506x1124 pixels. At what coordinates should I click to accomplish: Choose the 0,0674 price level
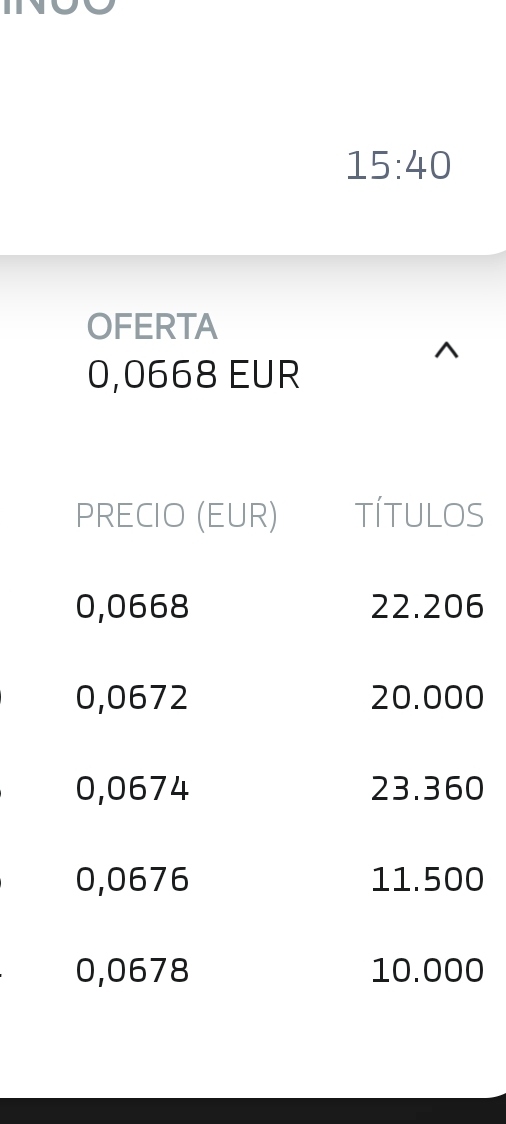coord(133,789)
